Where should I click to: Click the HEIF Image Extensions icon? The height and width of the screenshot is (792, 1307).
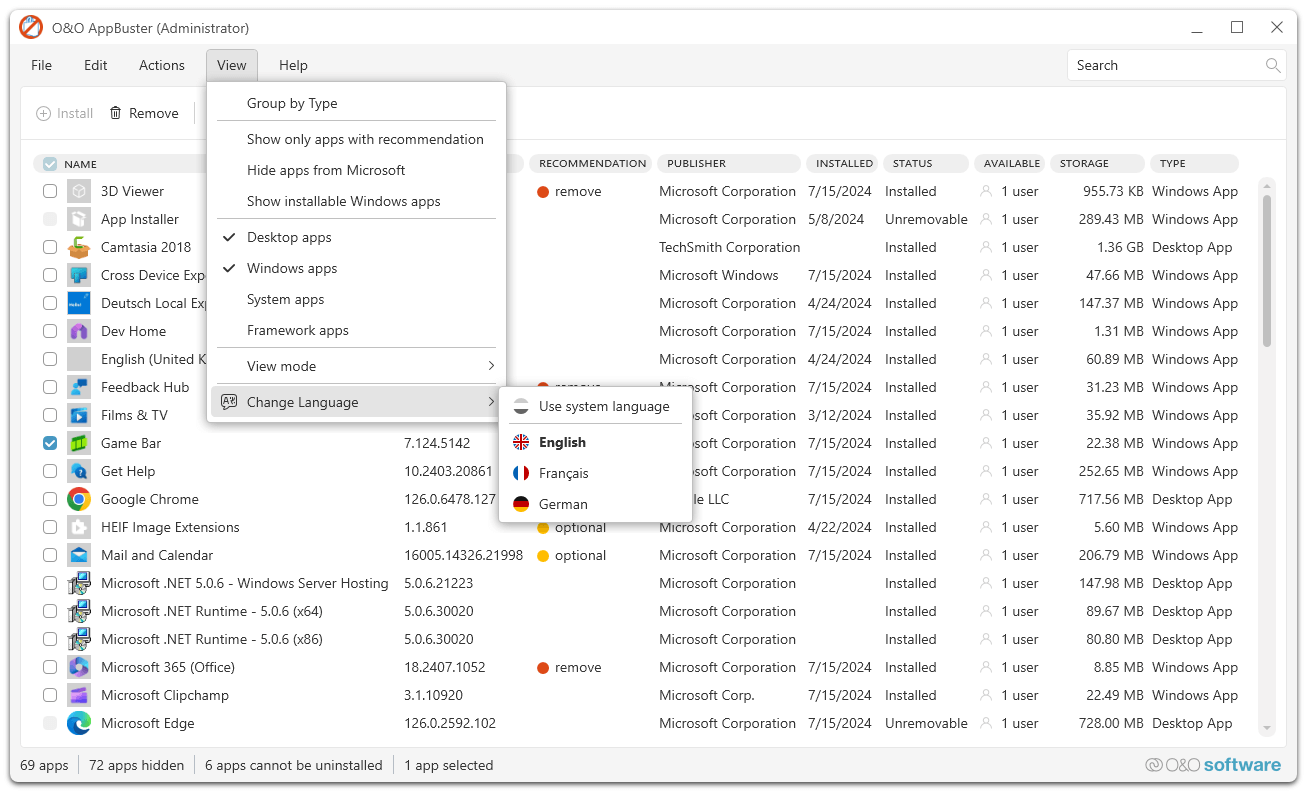[x=79, y=527]
